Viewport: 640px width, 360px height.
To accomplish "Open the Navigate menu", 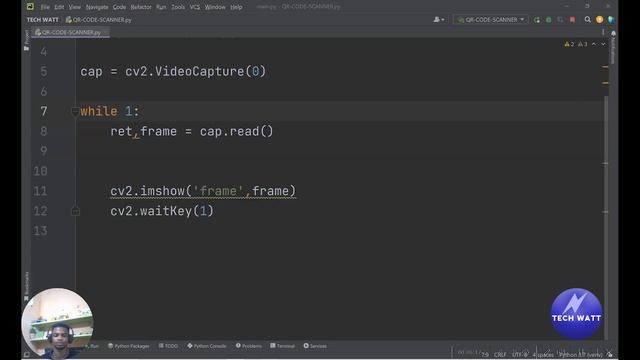I will coord(97,7).
